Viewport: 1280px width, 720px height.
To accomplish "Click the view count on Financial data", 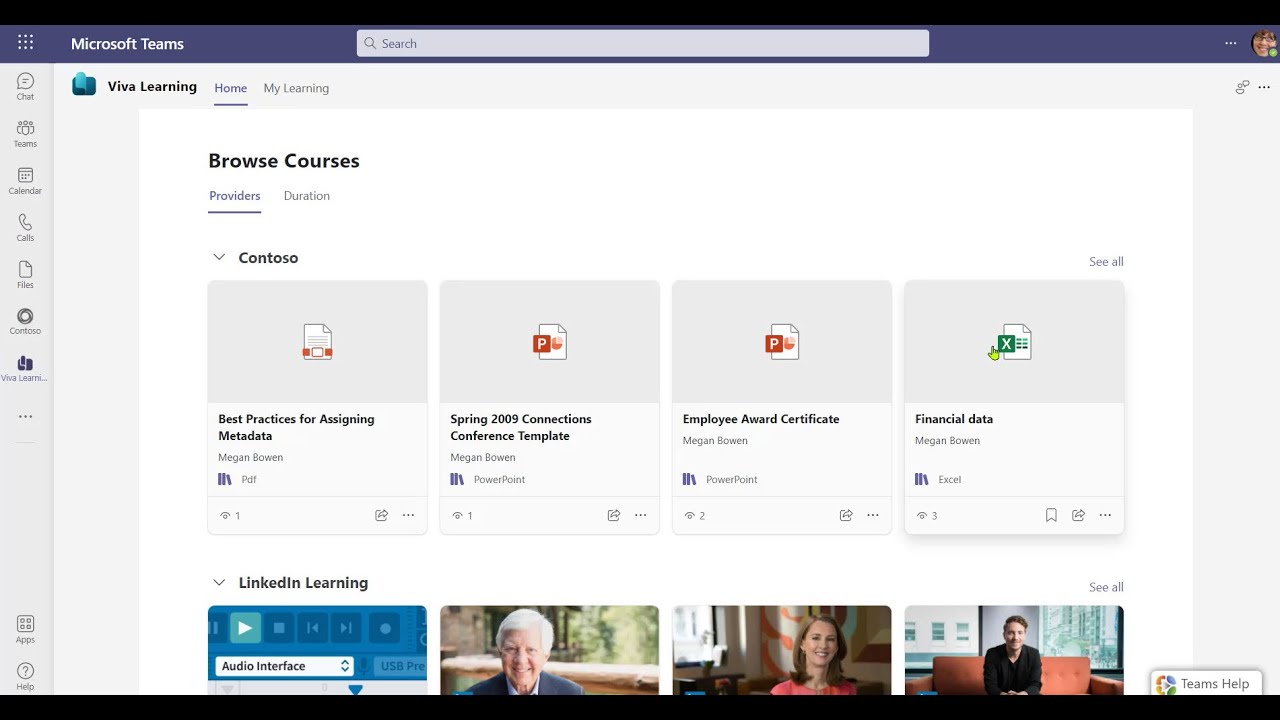I will (927, 516).
